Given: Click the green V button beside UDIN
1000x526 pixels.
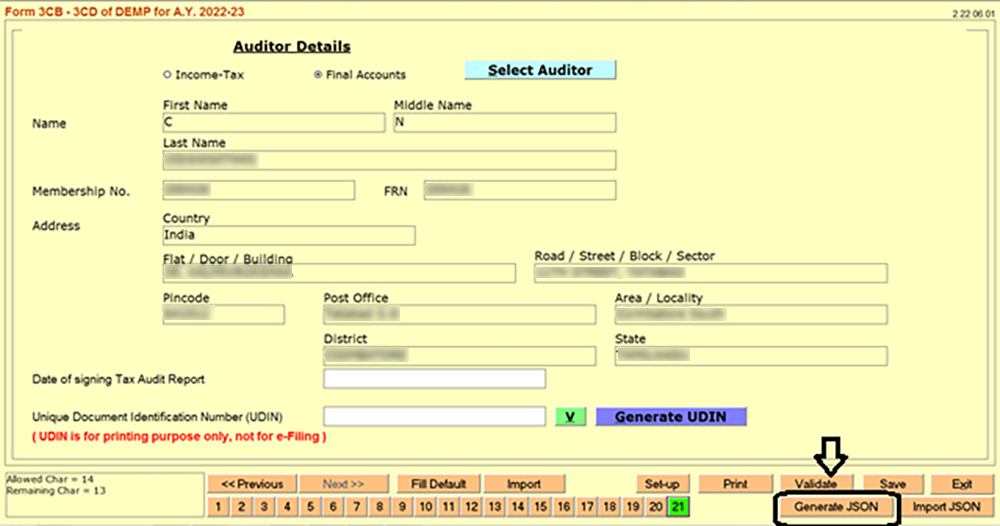Looking at the screenshot, I should [x=570, y=416].
